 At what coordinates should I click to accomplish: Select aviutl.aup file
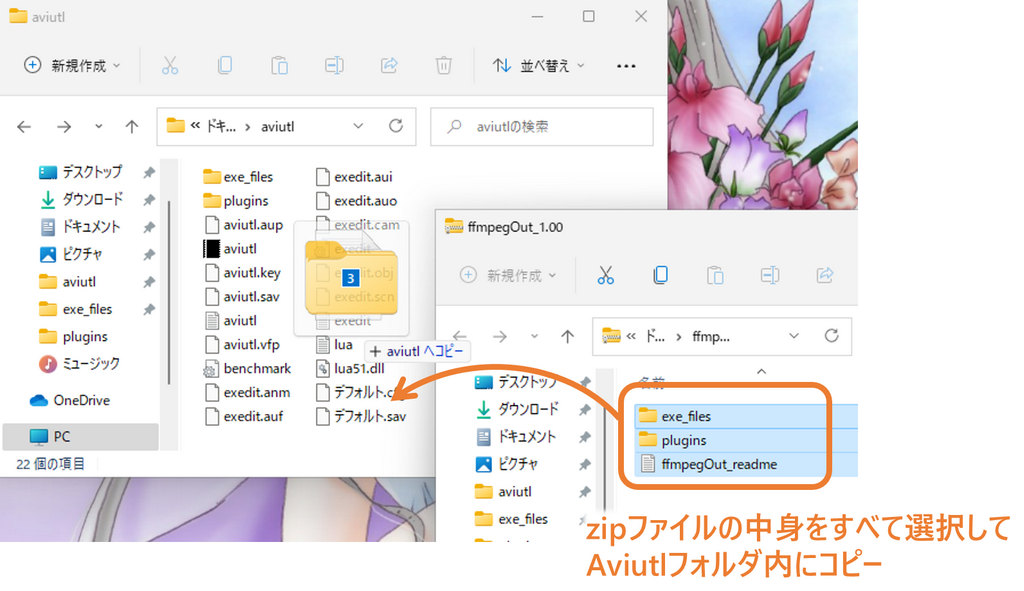coord(244,225)
